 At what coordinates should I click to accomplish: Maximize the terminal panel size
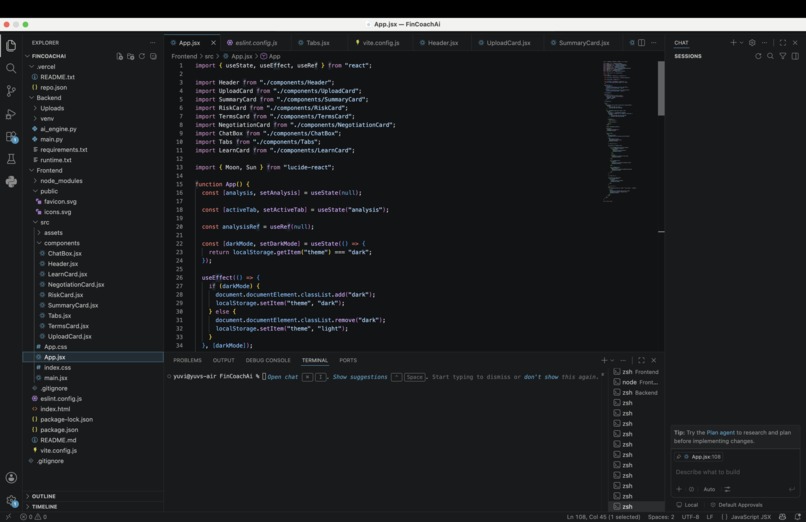(x=642, y=361)
